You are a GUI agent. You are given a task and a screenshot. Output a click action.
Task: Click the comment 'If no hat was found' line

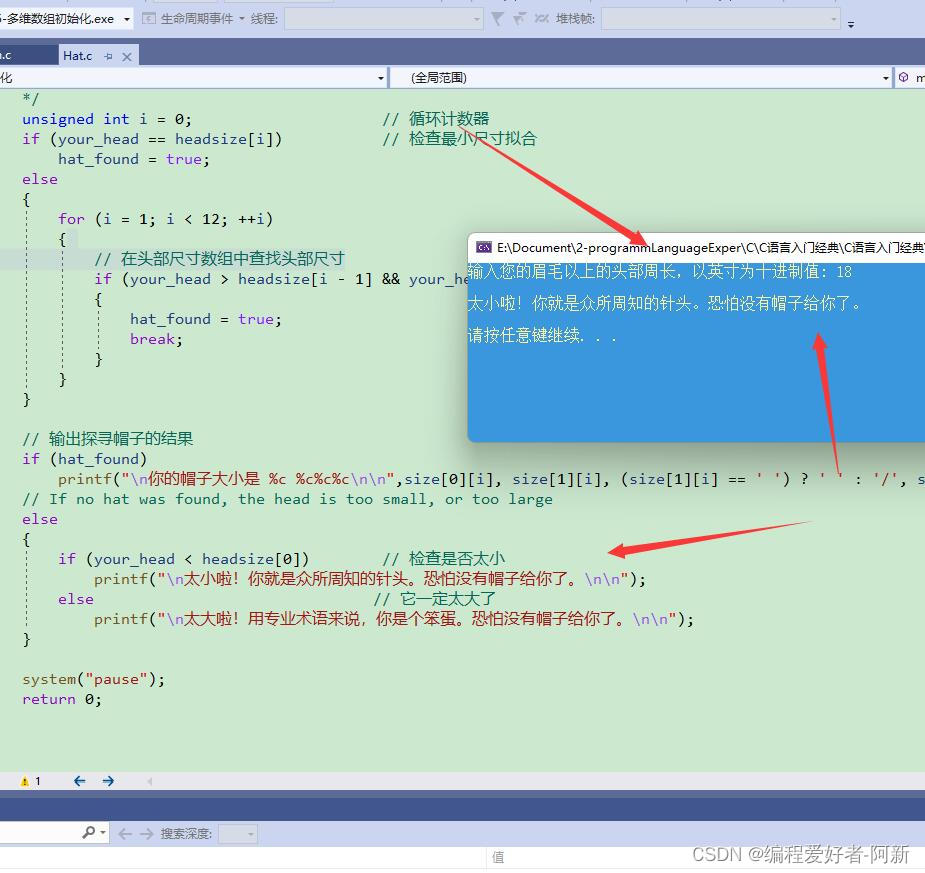coord(287,499)
